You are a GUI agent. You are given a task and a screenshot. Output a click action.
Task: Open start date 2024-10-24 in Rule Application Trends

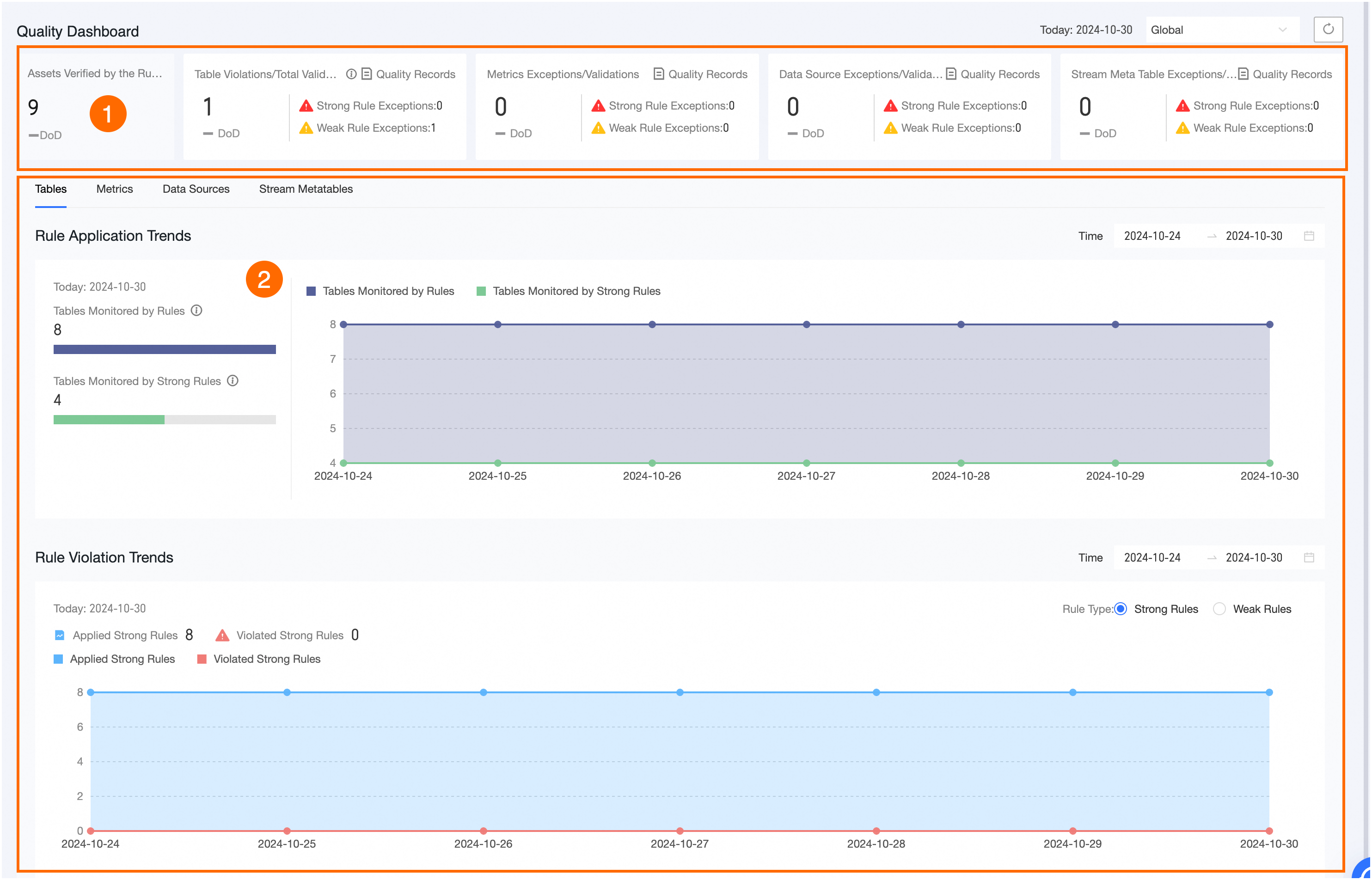[x=1152, y=236]
